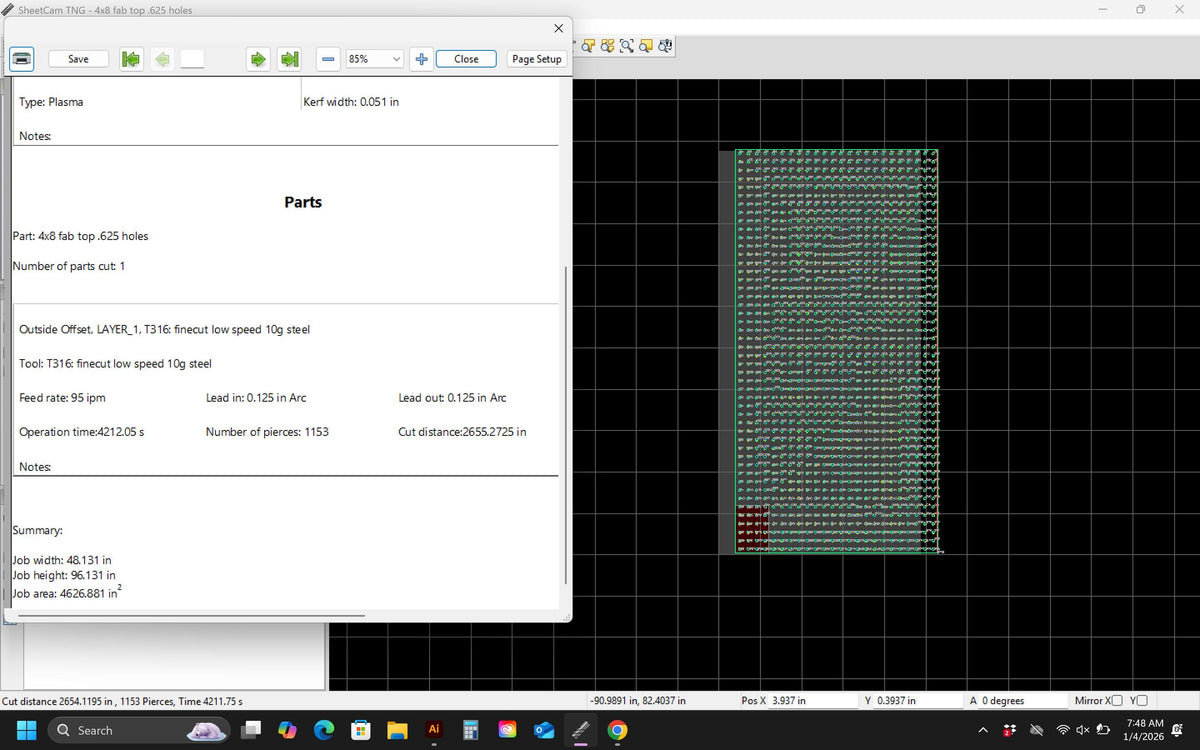Viewport: 1200px width, 750px height.
Task: Click the page number field in preview toolbar
Action: point(192,59)
